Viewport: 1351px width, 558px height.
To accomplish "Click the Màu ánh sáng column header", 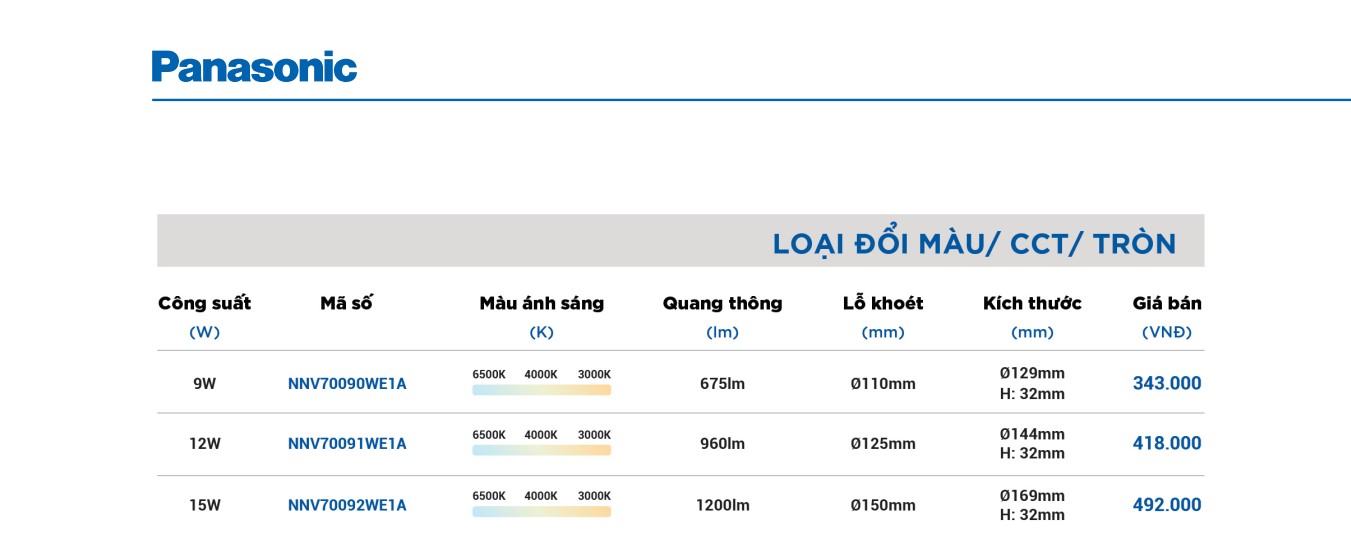I will [541, 303].
